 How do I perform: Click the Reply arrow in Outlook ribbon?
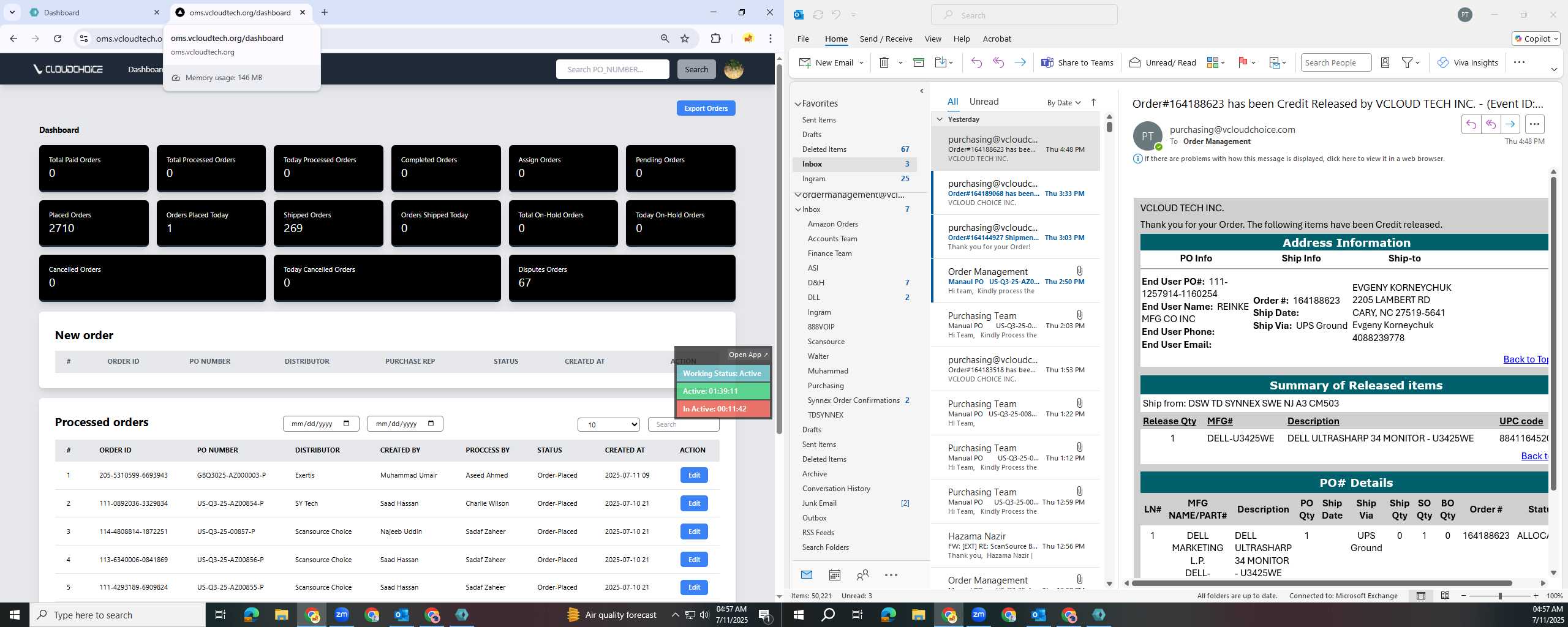point(976,62)
